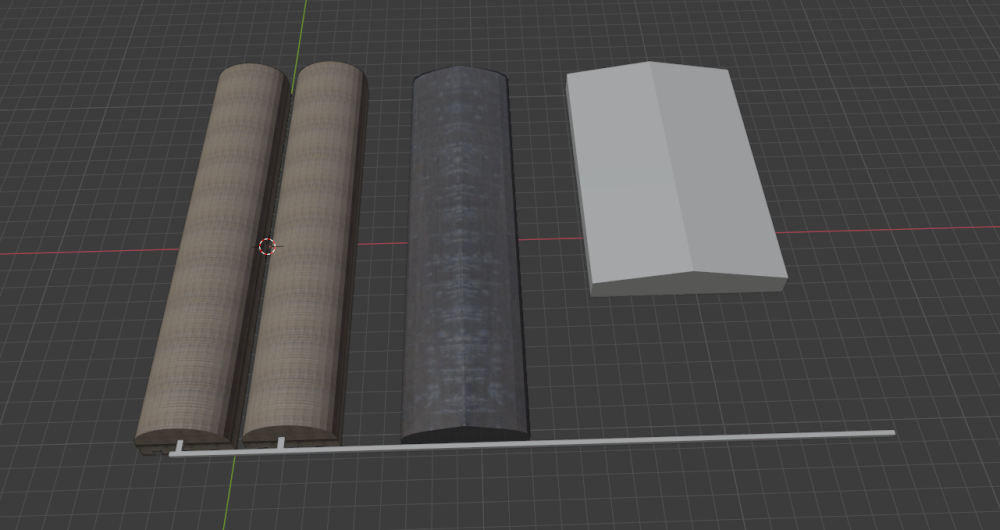Select the white gable-roofed building object
This screenshot has width=1000, height=530.
(x=670, y=180)
